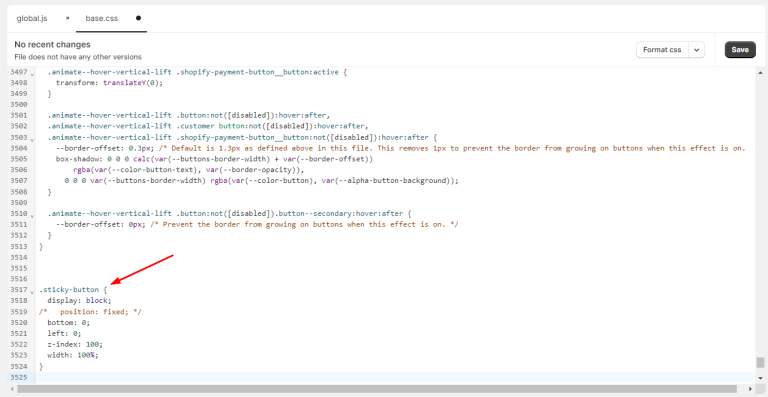The width and height of the screenshot is (768, 397).
Task: Click the closing brace on line 3524
Action: coord(41,366)
